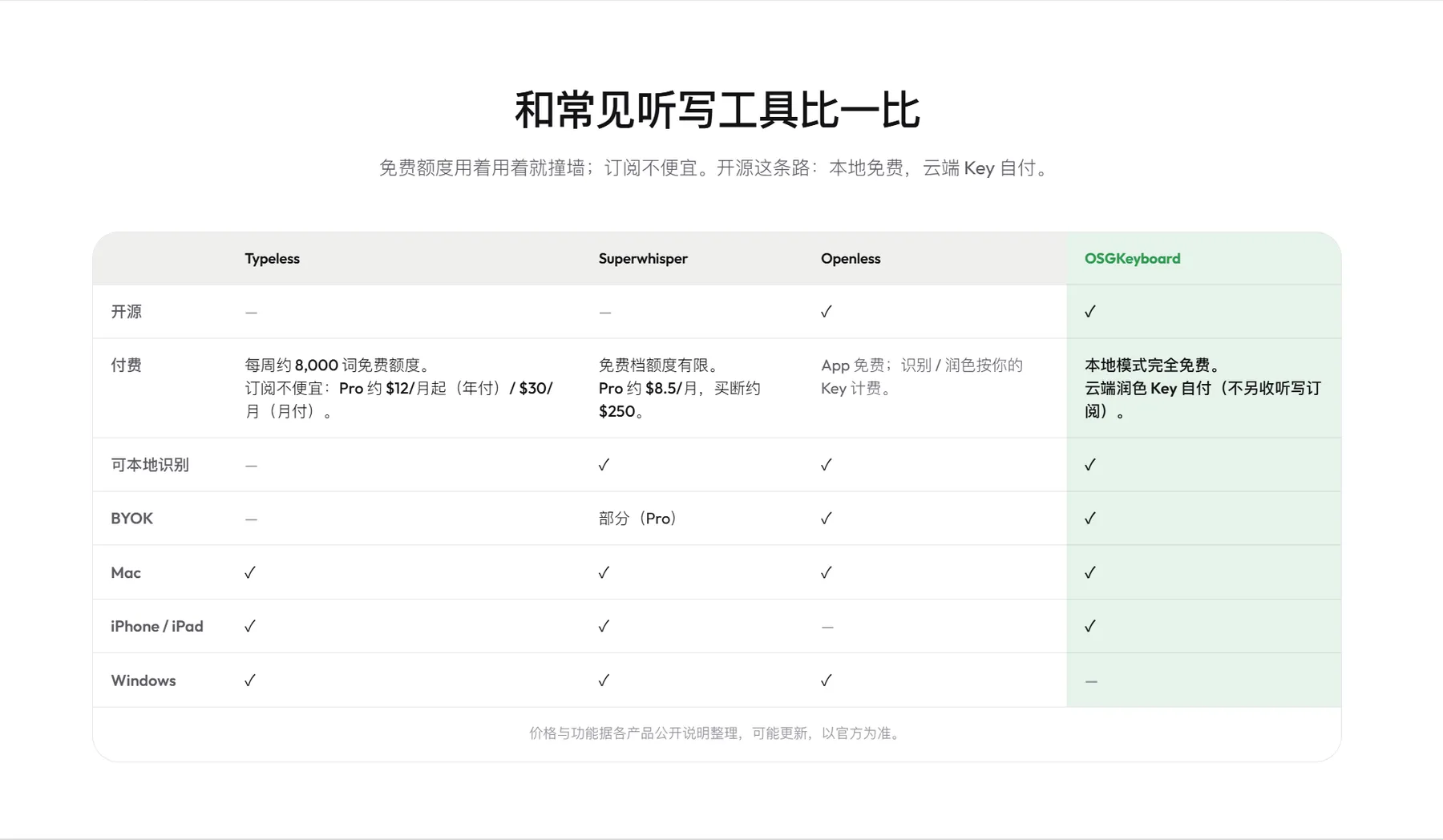
Task: Click Typeless dash in 可本地识别 row
Action: [251, 466]
